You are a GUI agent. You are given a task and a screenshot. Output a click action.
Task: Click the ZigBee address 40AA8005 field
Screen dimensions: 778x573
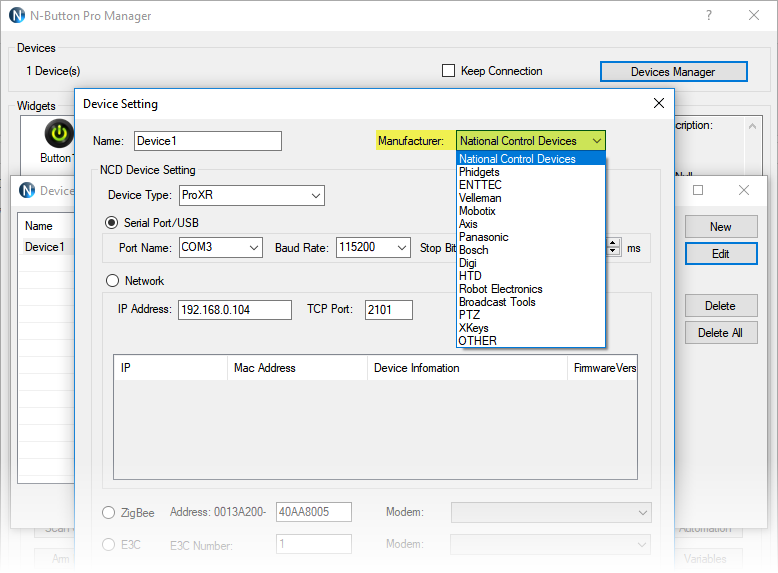(x=314, y=512)
